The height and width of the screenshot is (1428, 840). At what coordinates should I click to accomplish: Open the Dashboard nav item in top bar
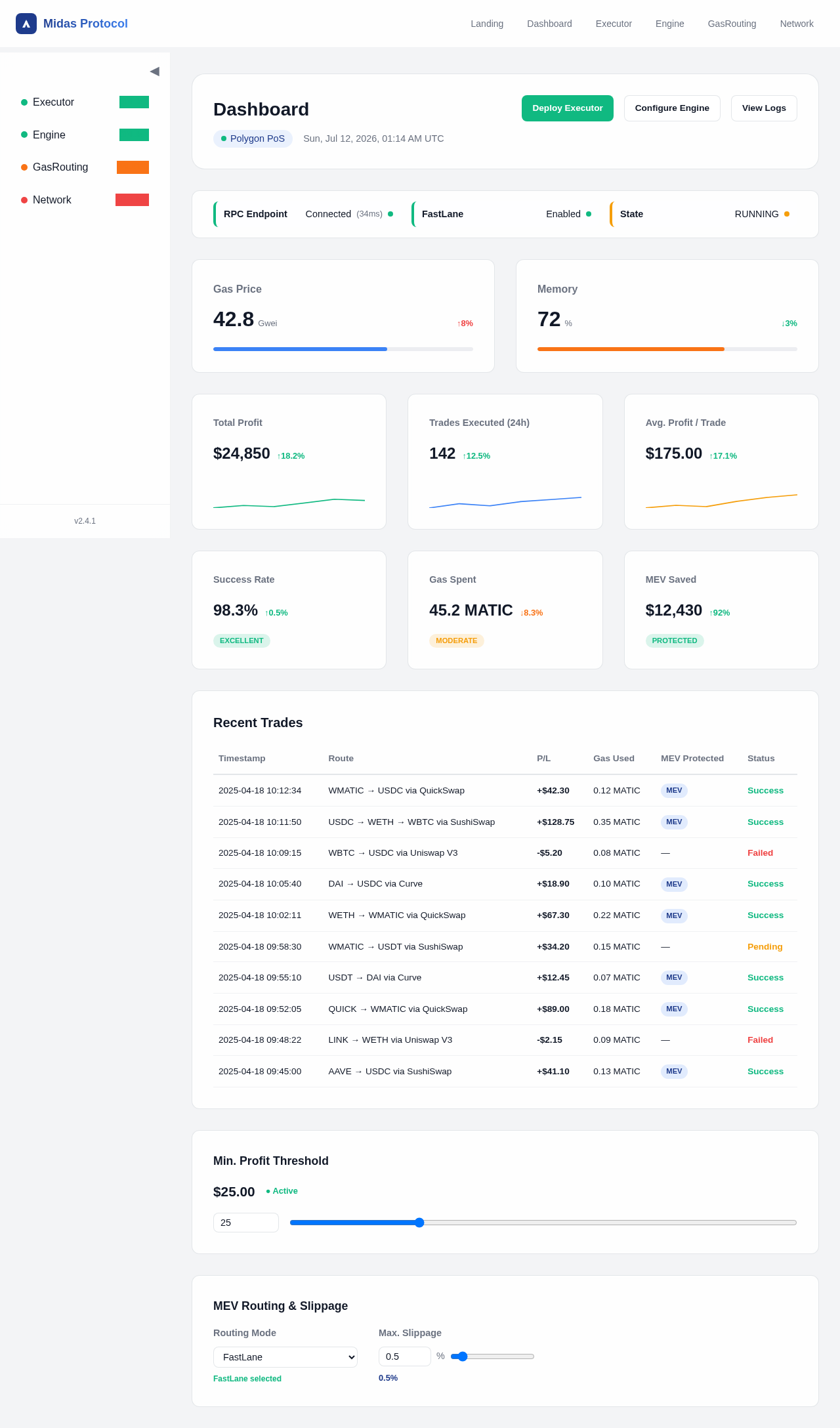(549, 24)
